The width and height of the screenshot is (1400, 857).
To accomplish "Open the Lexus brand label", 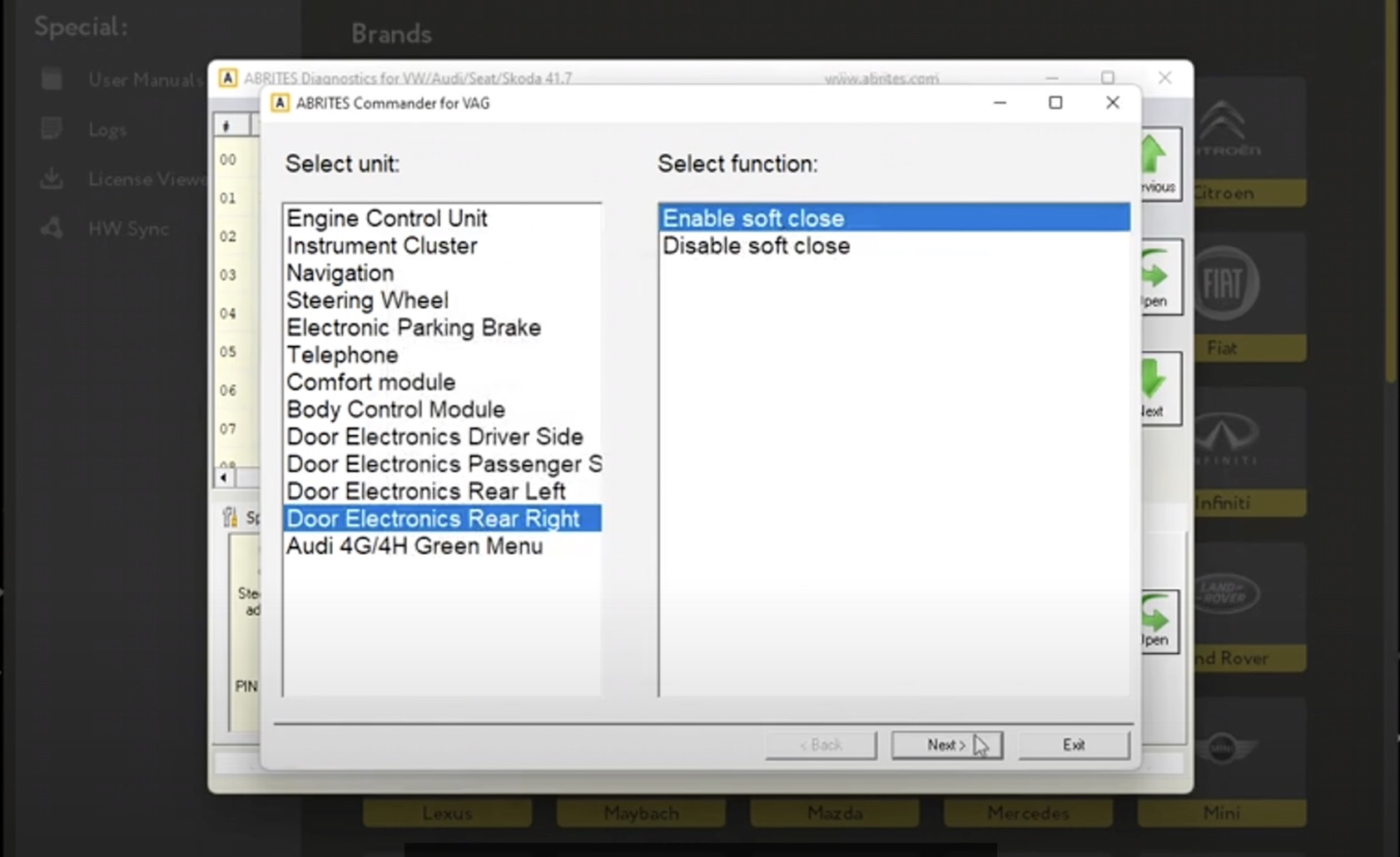I will click(x=447, y=813).
